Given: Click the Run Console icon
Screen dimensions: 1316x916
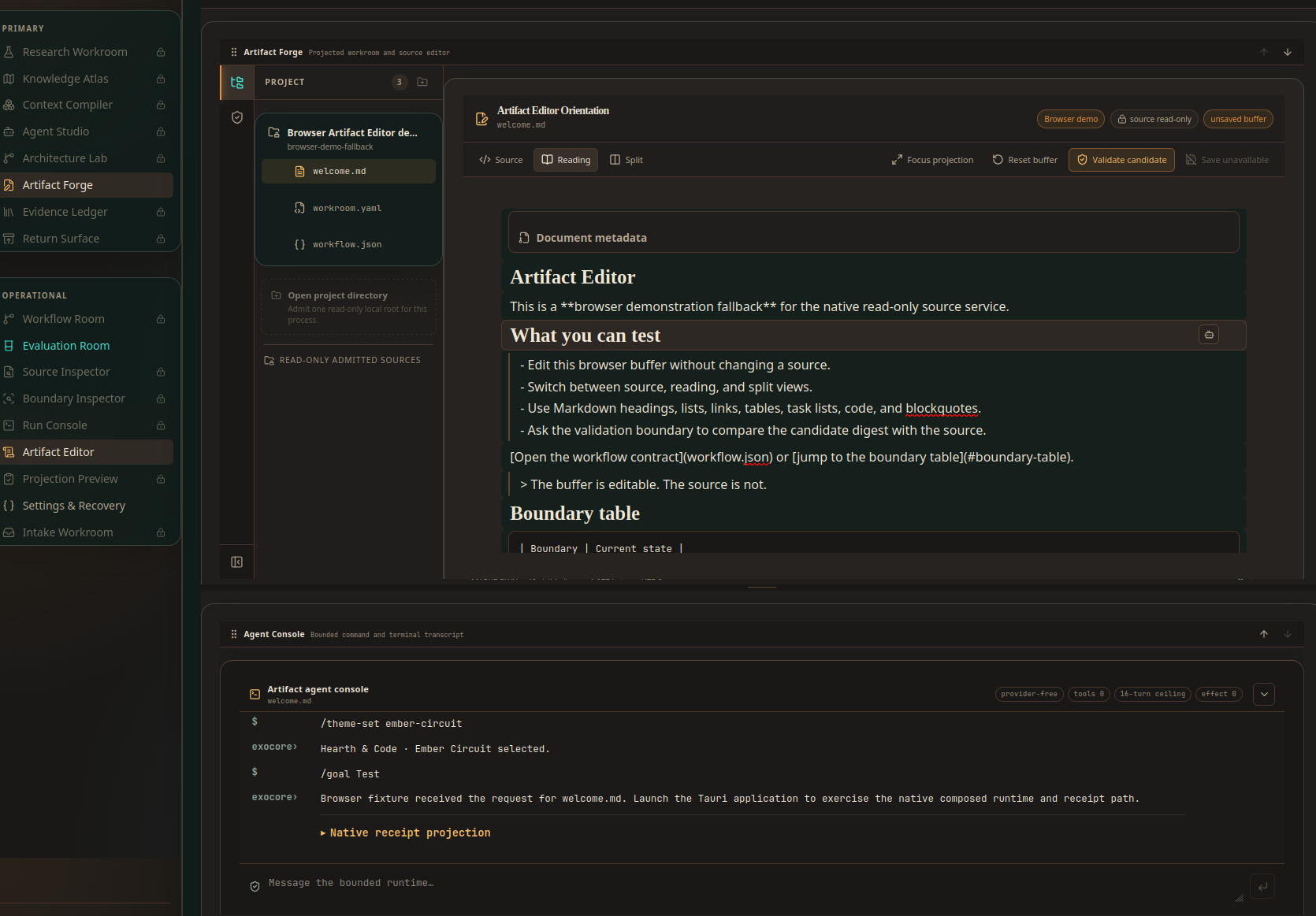Looking at the screenshot, I should point(9,425).
